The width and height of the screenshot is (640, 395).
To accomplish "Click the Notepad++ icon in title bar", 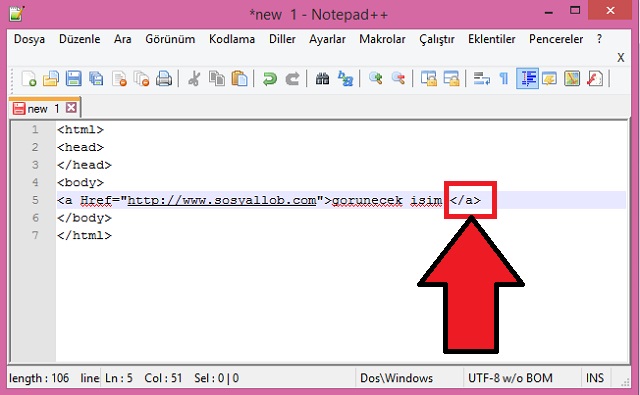I will pyautogui.click(x=17, y=13).
